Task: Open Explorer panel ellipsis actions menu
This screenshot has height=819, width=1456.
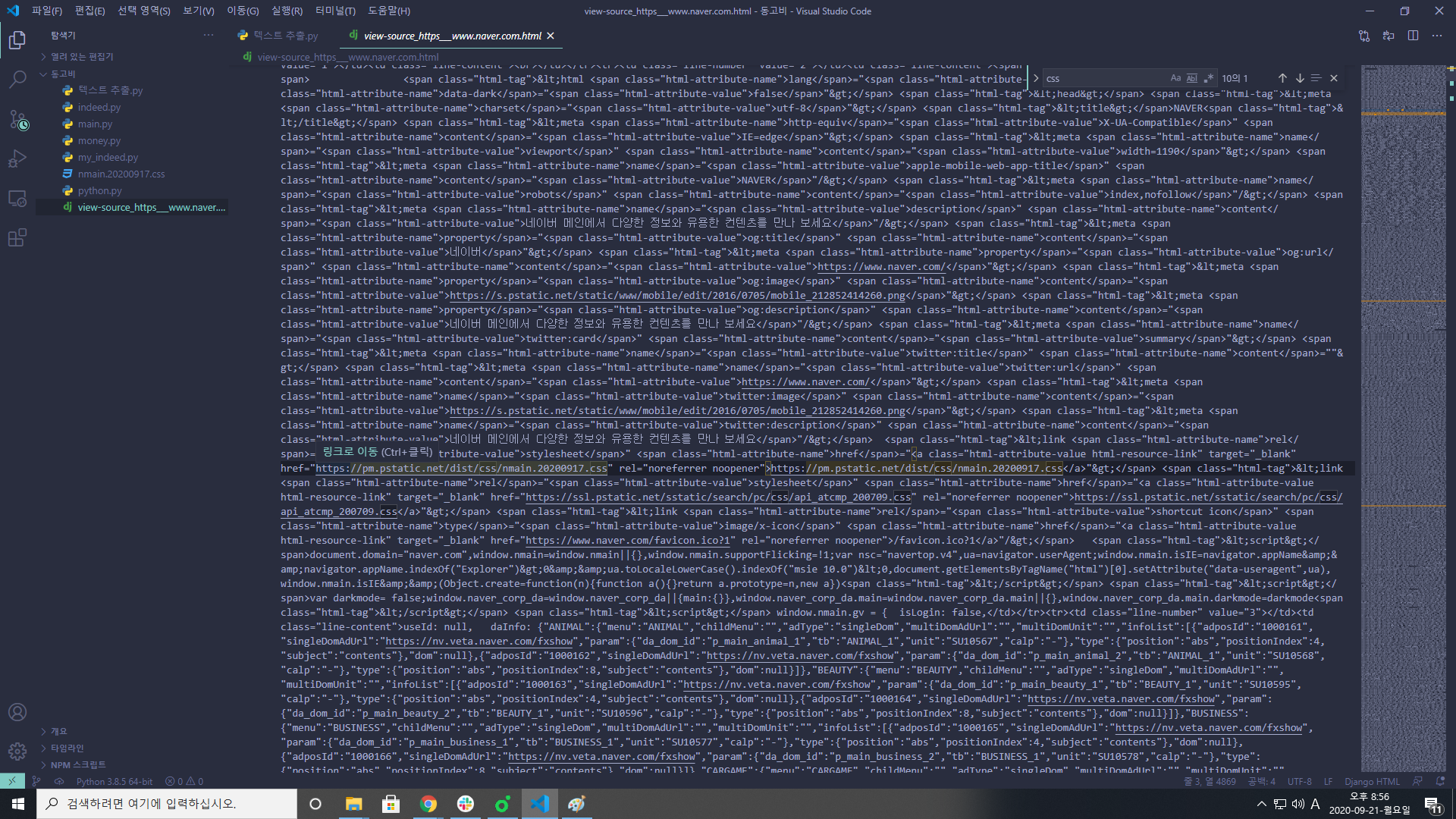Action: click(x=209, y=35)
